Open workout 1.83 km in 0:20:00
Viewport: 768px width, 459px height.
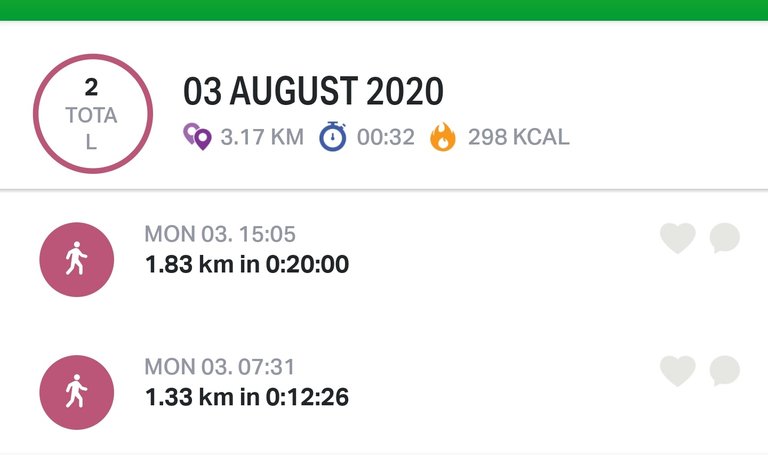pos(247,264)
